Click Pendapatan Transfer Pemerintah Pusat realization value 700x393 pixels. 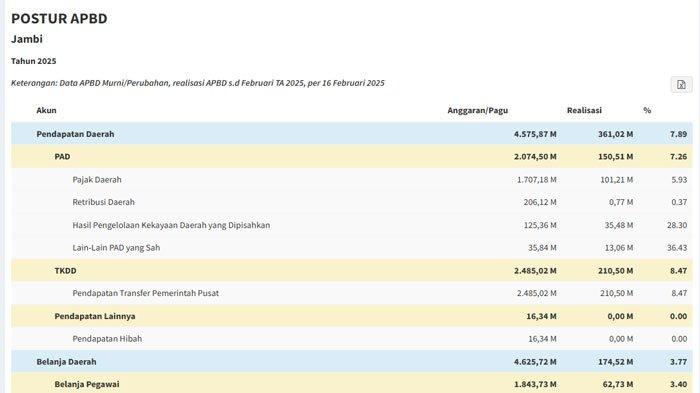coord(617,293)
